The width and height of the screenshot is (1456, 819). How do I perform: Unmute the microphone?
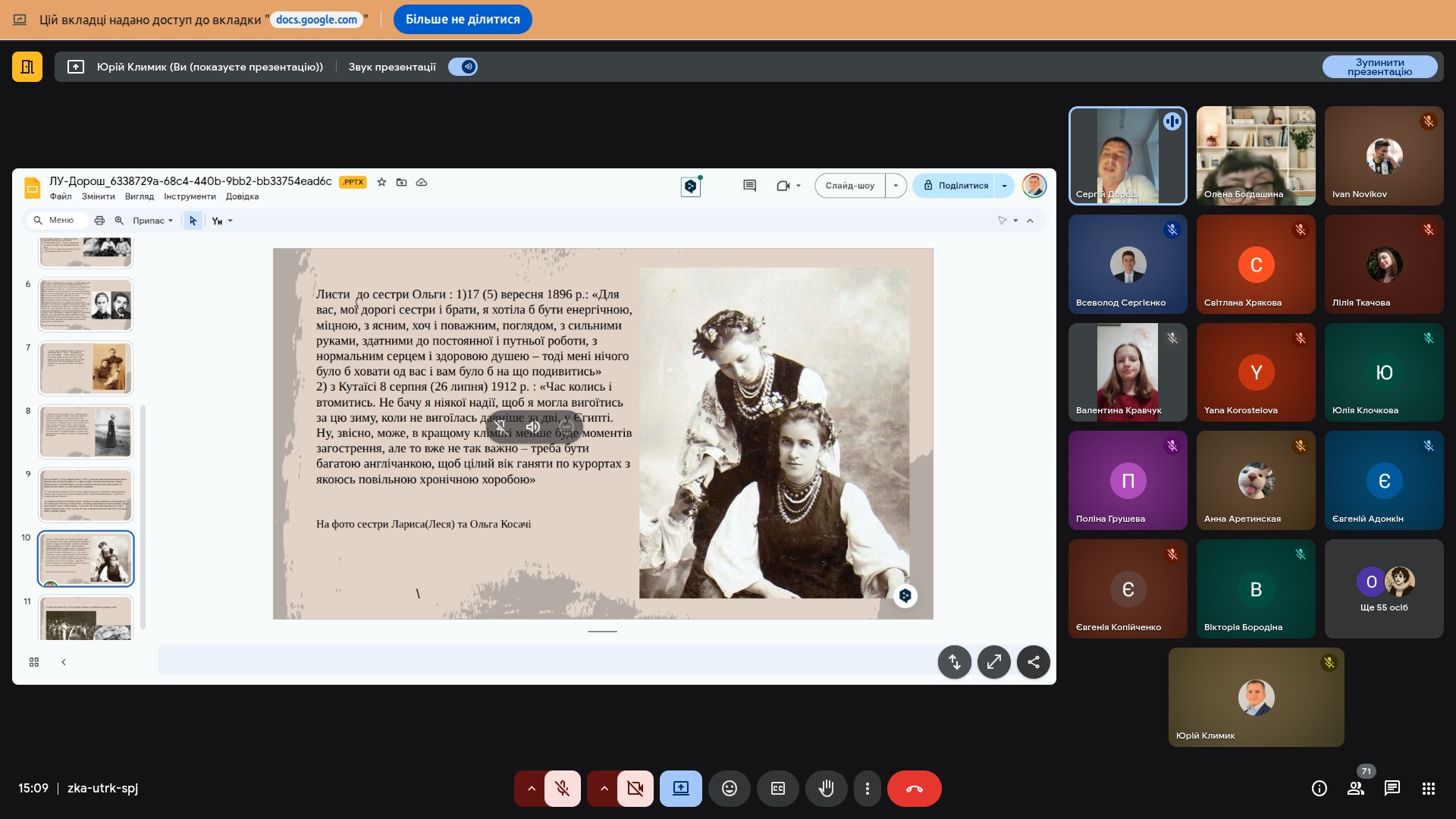point(562,789)
